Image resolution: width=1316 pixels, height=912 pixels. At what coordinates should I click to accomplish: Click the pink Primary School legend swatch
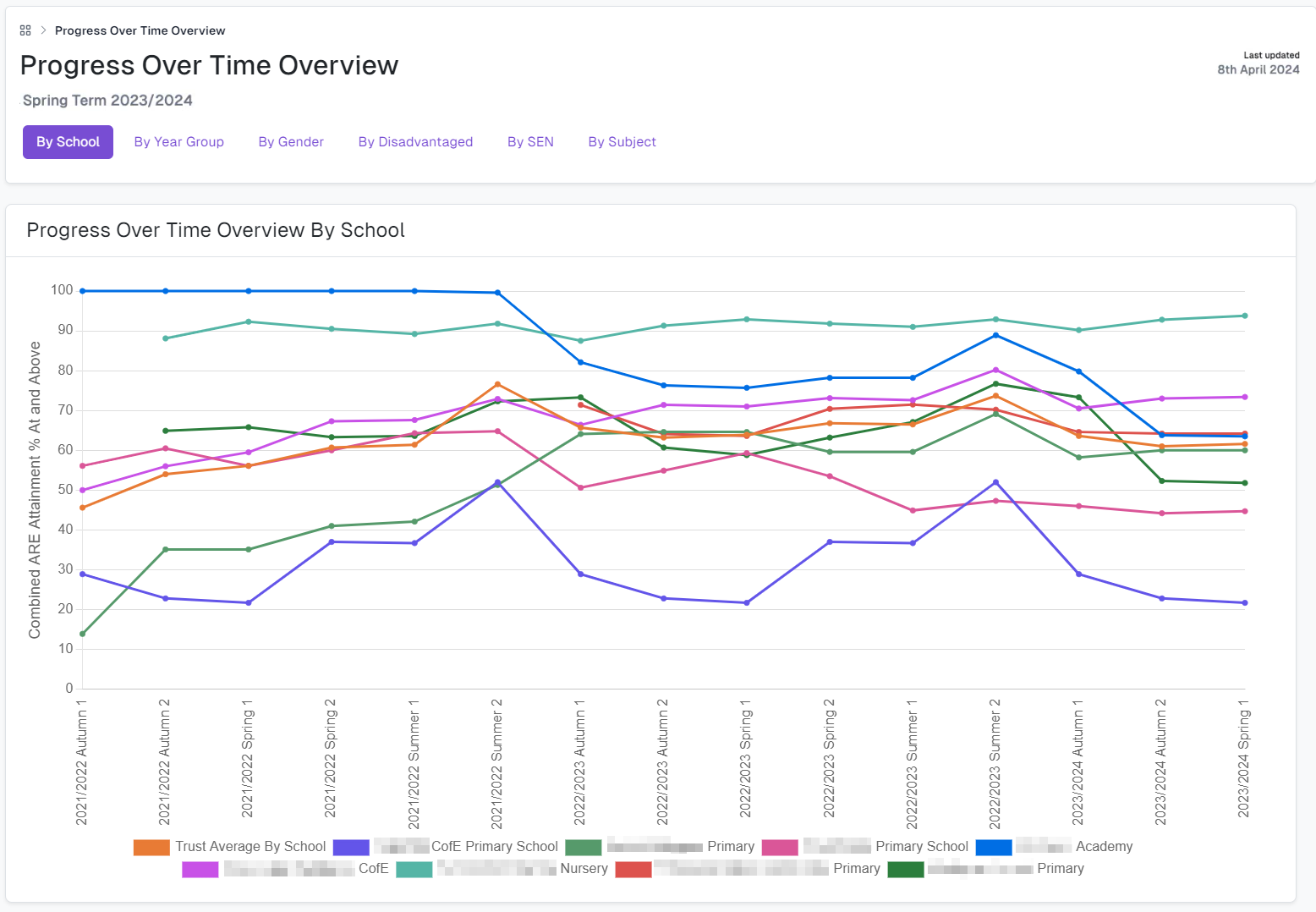tap(779, 847)
